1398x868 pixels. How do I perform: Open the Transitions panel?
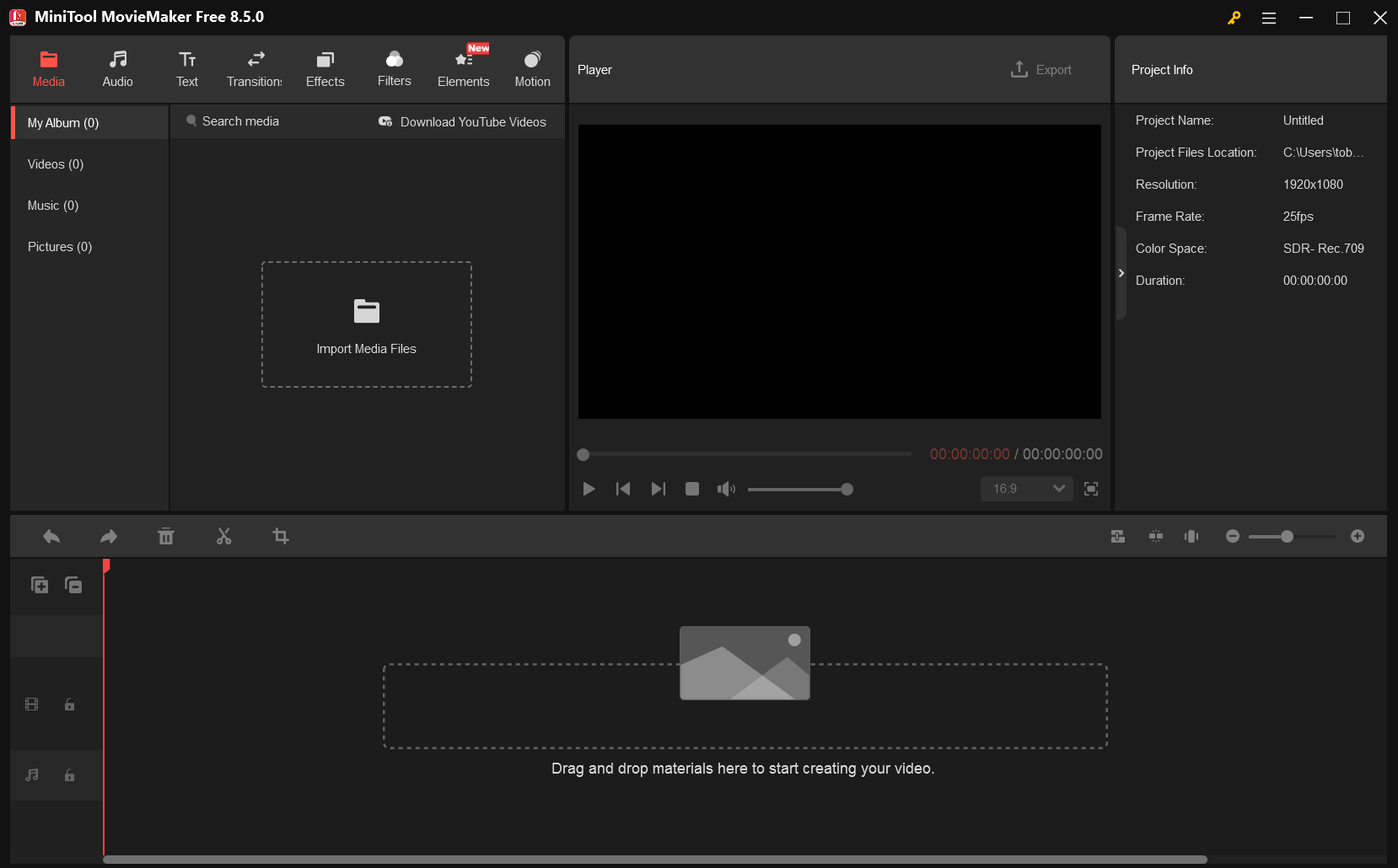[x=254, y=67]
